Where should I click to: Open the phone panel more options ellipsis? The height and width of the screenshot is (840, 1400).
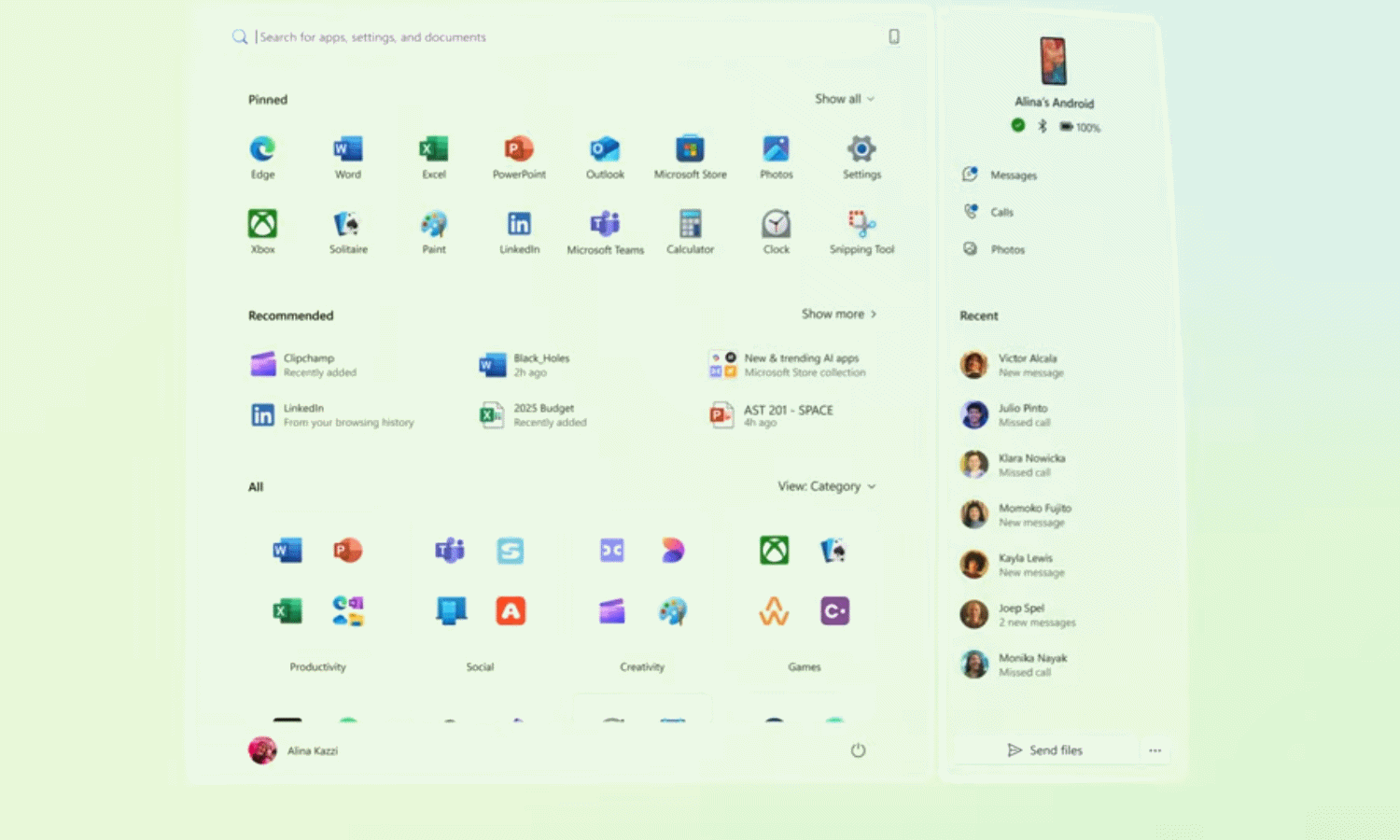pyautogui.click(x=1155, y=750)
